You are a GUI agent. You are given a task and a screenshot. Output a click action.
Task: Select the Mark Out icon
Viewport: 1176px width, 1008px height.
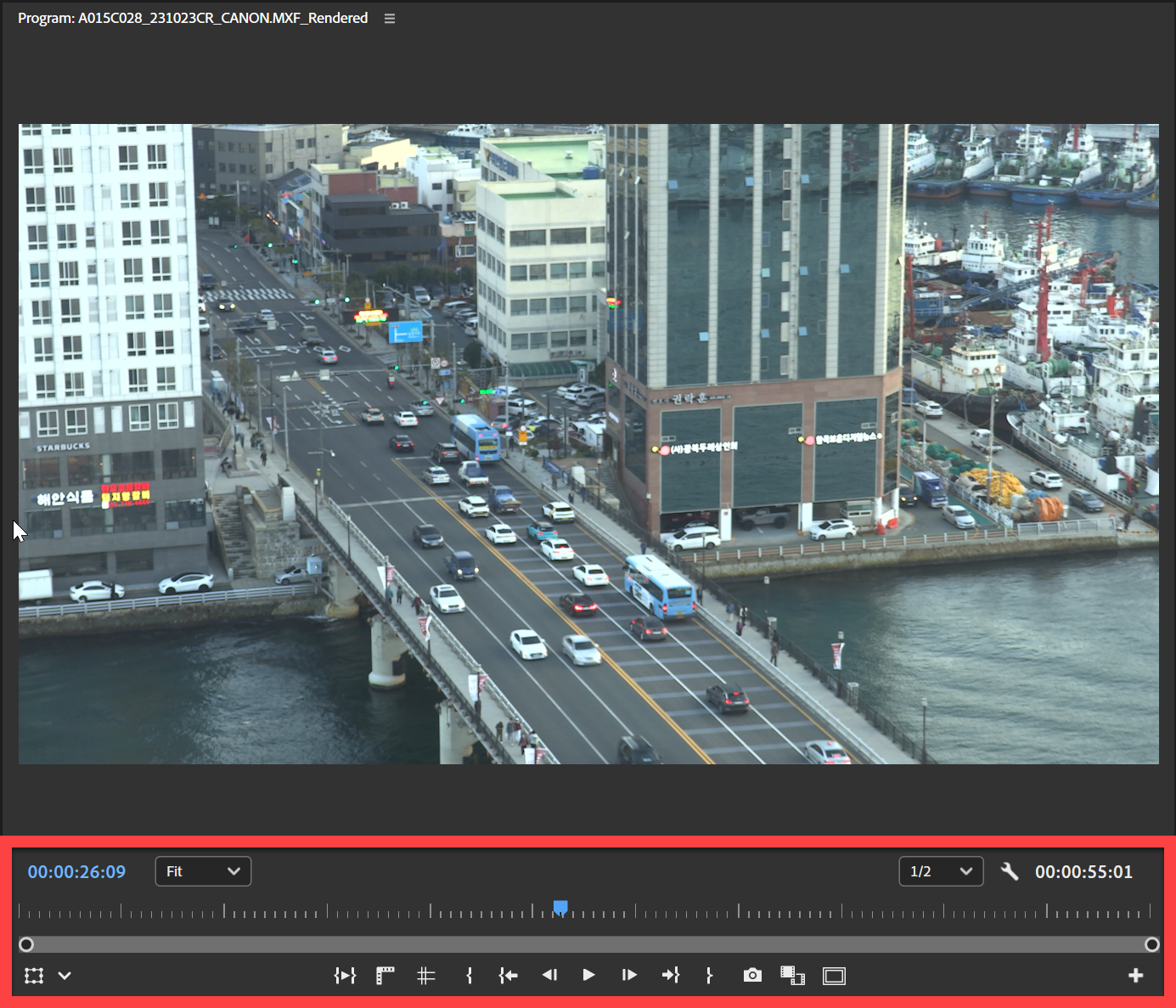point(709,975)
